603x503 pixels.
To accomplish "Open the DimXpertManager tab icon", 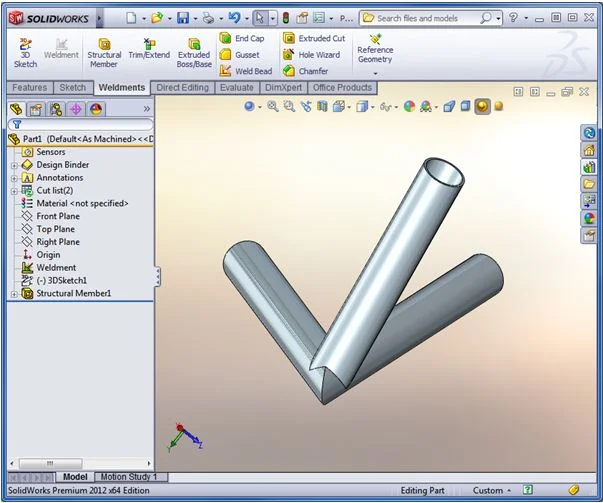I will (76, 109).
